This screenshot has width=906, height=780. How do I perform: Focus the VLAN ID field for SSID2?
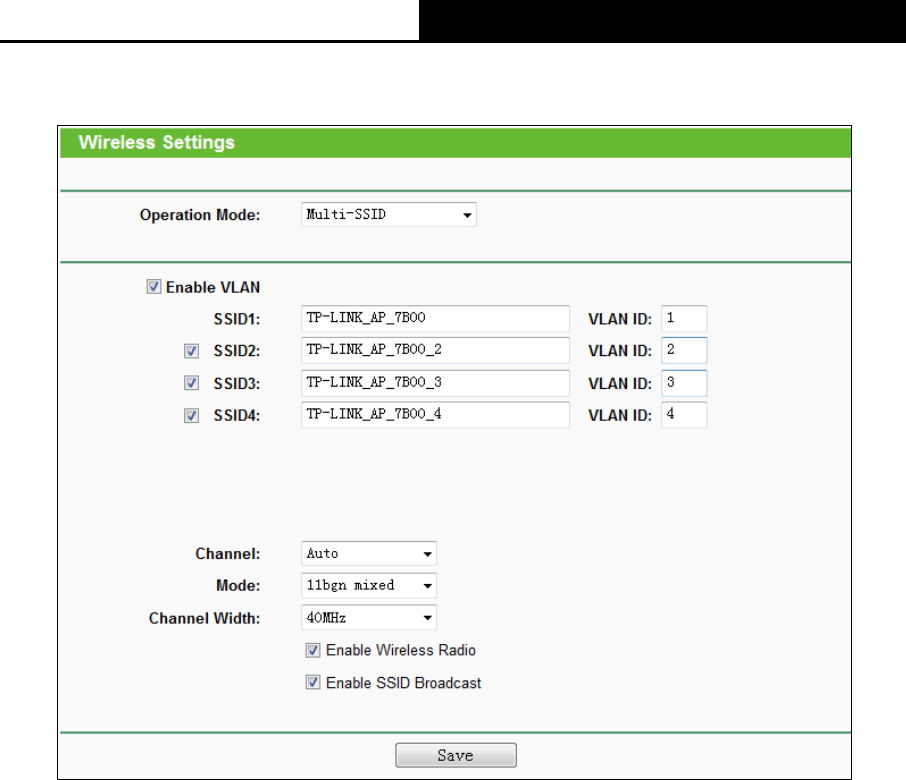coord(684,350)
